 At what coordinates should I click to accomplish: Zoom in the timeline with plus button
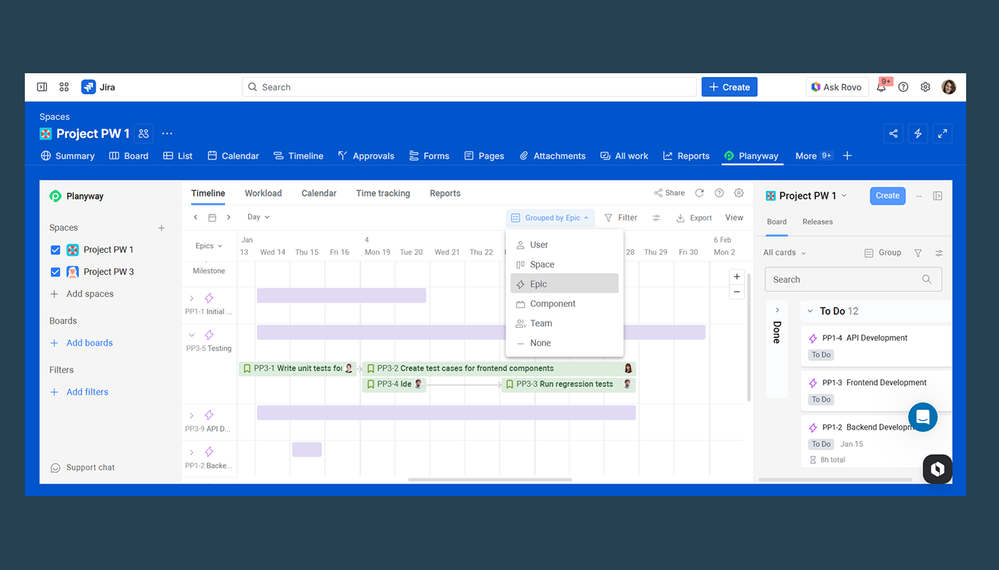coord(737,276)
